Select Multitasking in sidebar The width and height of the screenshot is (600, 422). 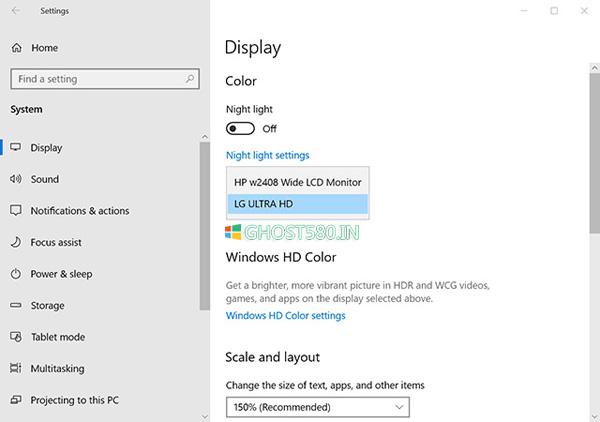click(x=57, y=368)
